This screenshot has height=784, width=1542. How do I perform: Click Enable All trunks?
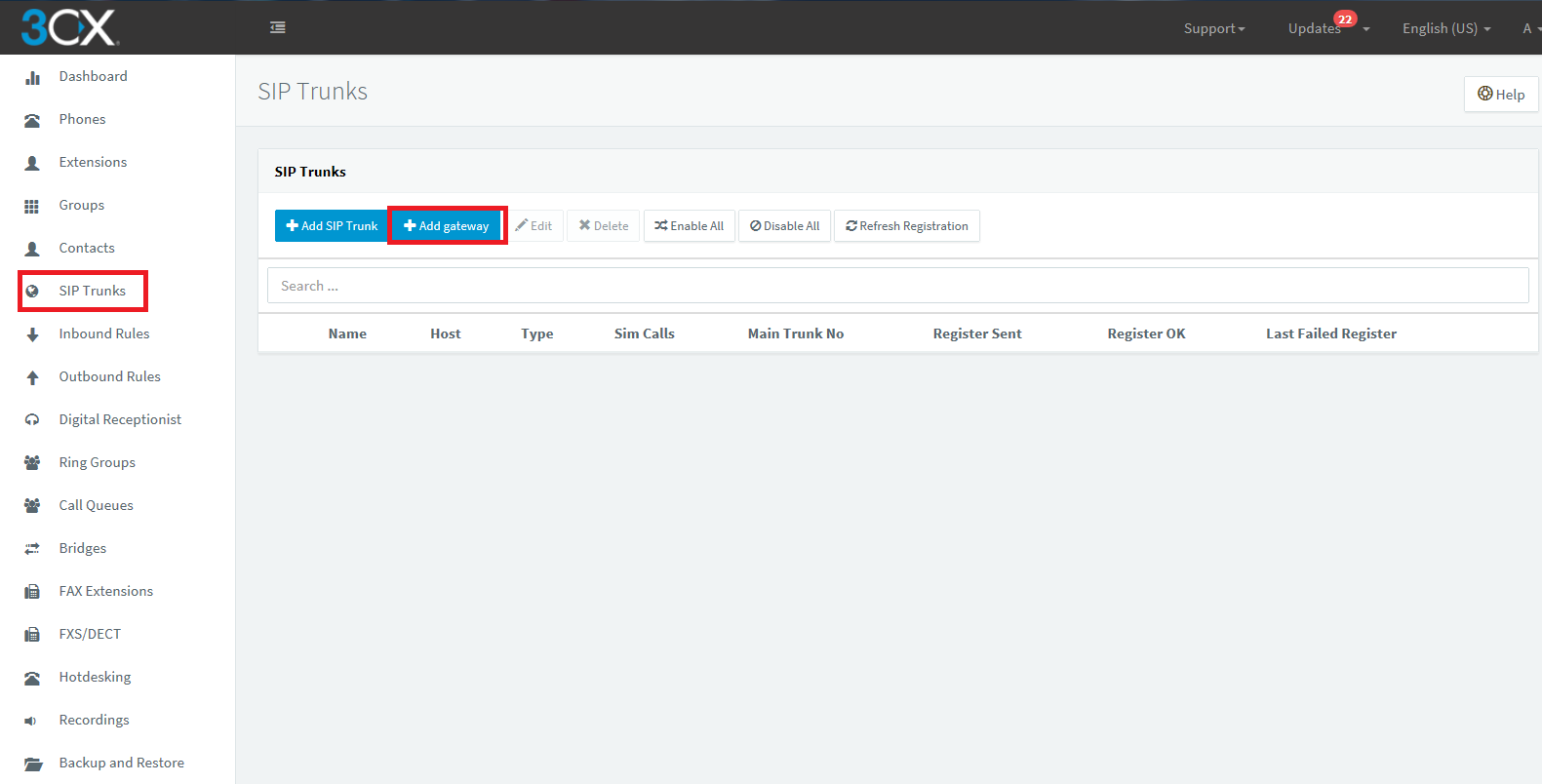pyautogui.click(x=689, y=225)
